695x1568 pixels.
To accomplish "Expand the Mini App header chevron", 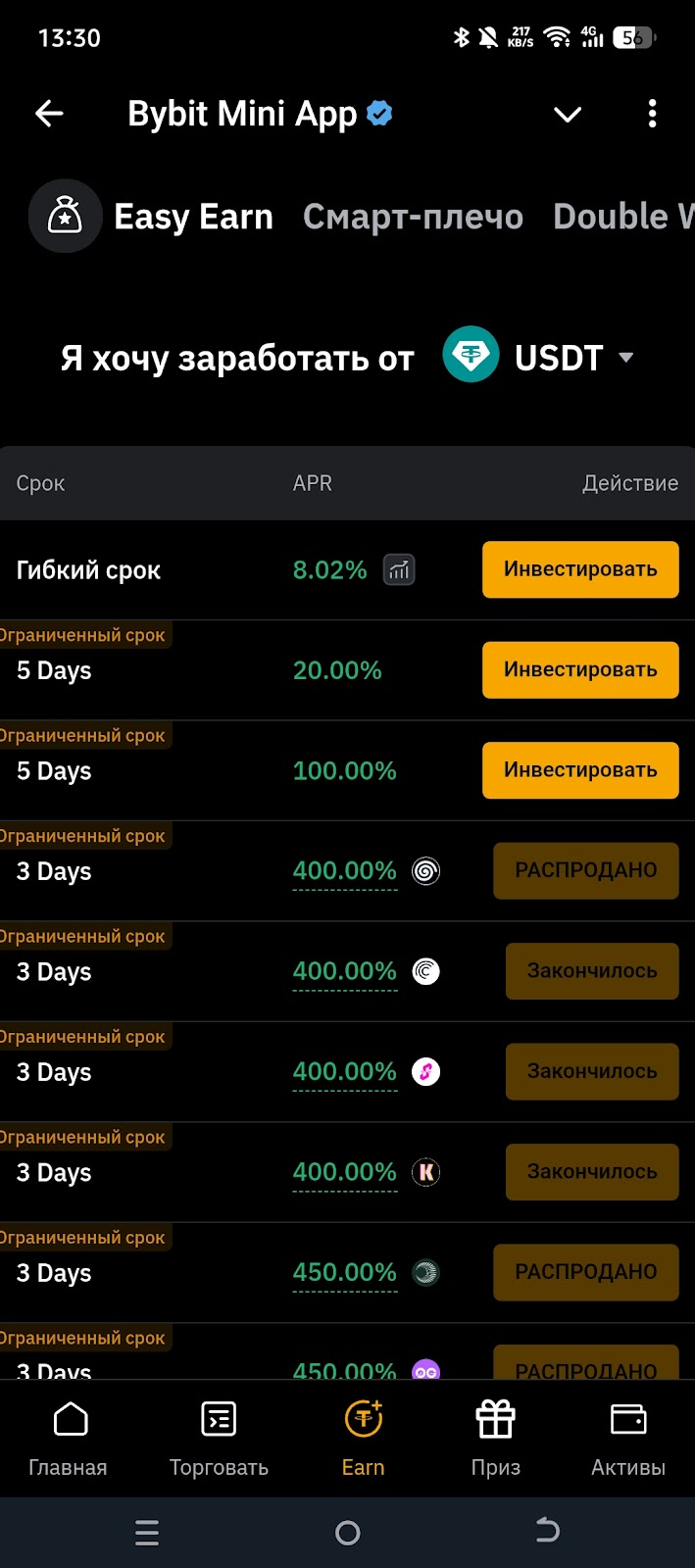I will click(x=568, y=115).
